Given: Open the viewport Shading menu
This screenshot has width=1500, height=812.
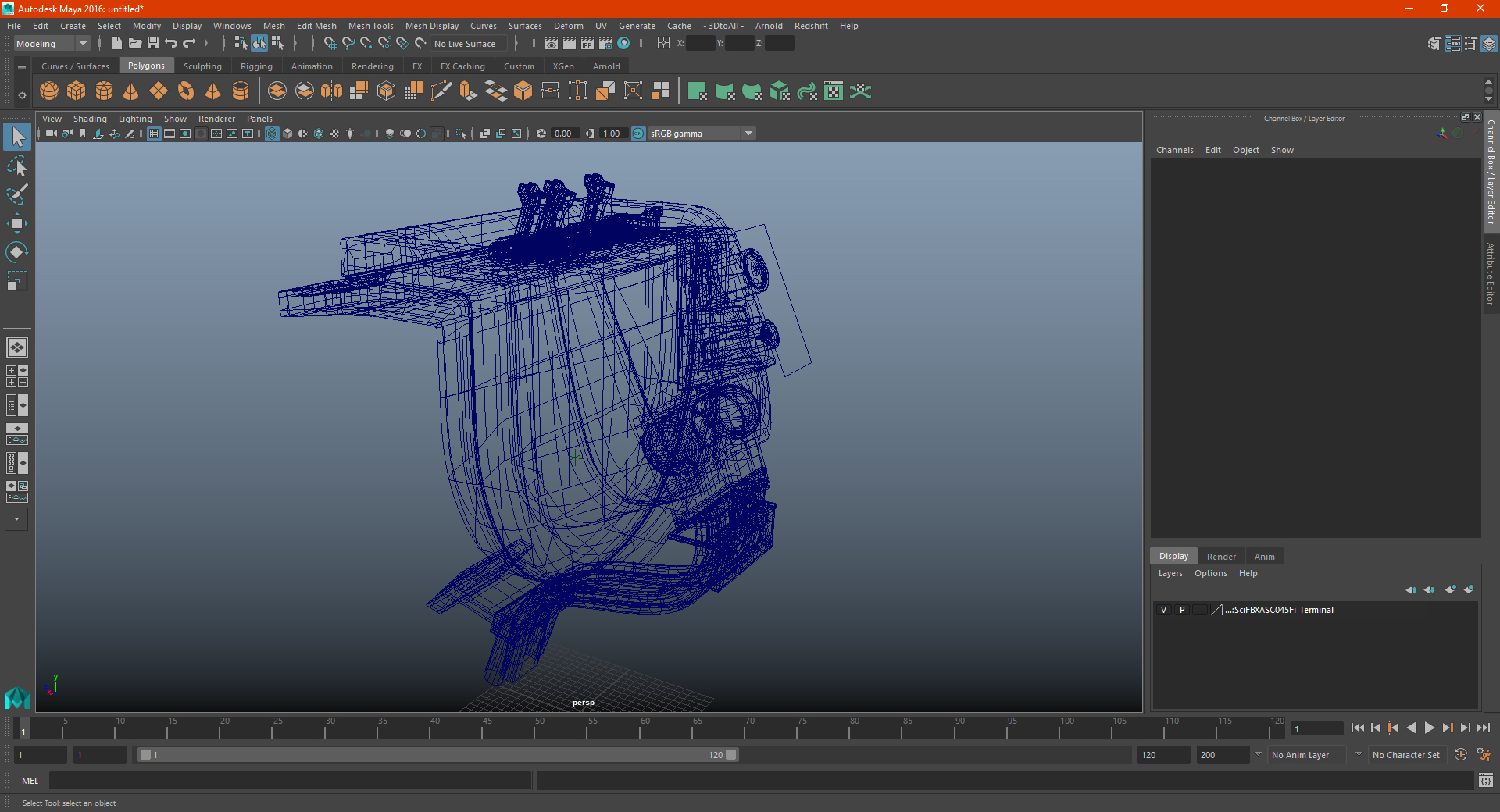Looking at the screenshot, I should pyautogui.click(x=90, y=119).
